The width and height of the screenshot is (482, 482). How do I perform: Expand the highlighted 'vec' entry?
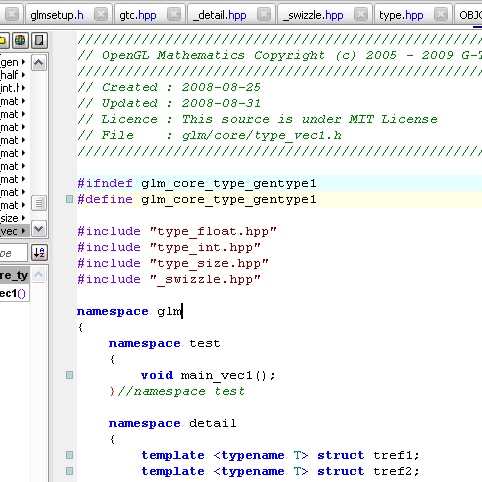(23, 231)
